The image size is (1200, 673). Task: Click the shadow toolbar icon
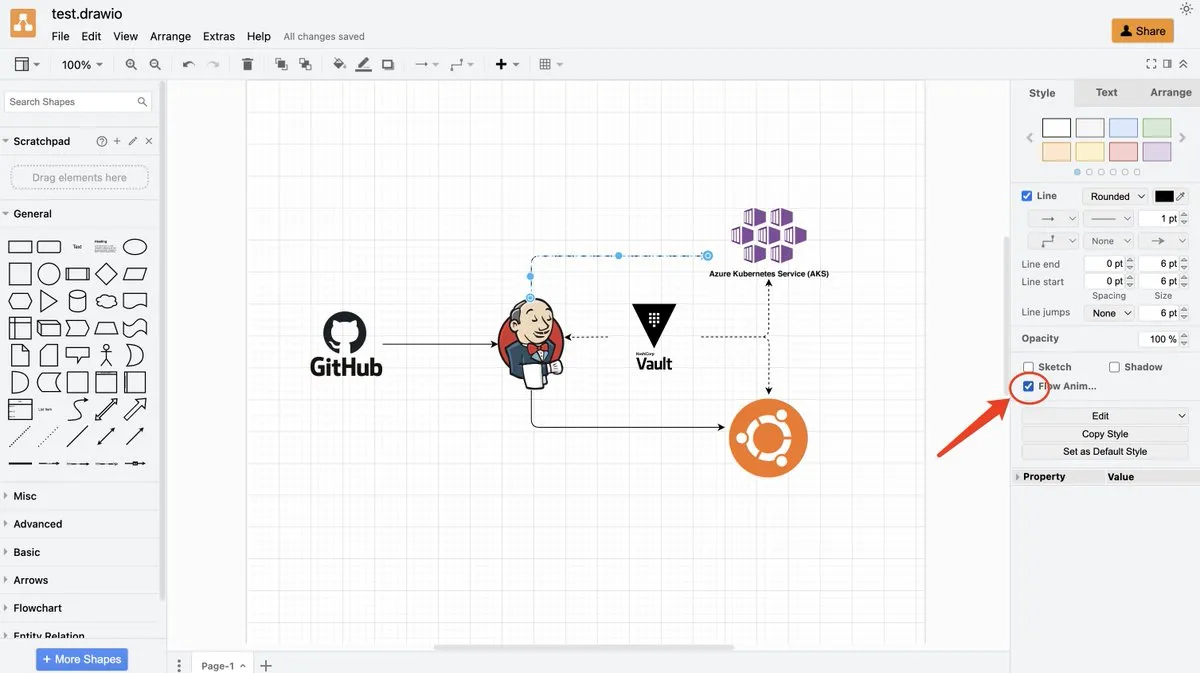point(388,64)
